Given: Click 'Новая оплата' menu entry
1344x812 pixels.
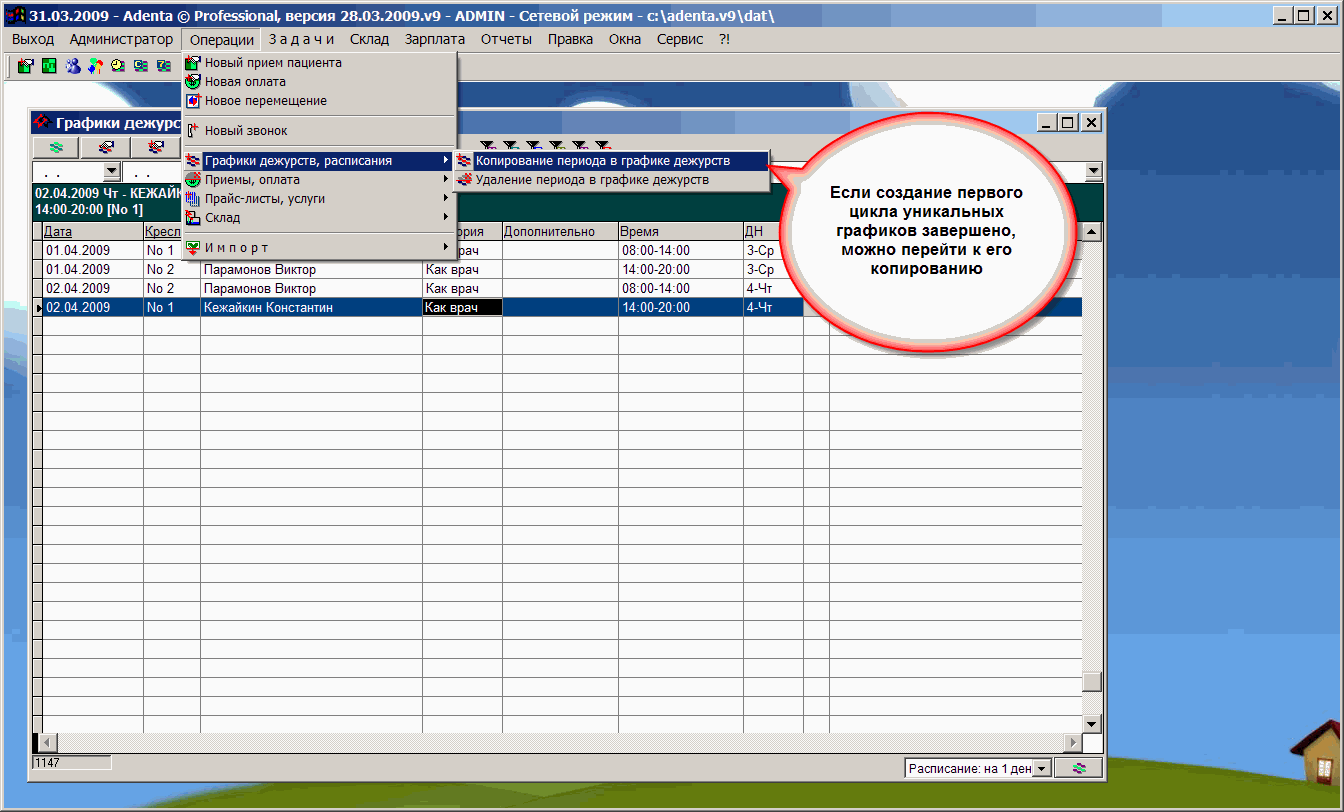Looking at the screenshot, I should pyautogui.click(x=245, y=82).
